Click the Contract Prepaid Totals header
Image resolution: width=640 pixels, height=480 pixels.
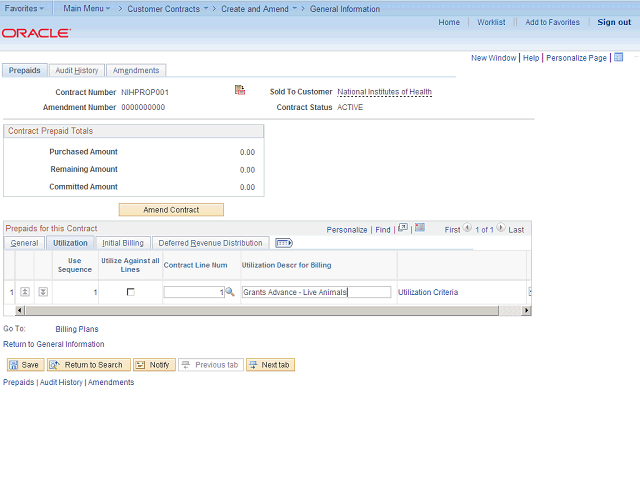[133, 131]
